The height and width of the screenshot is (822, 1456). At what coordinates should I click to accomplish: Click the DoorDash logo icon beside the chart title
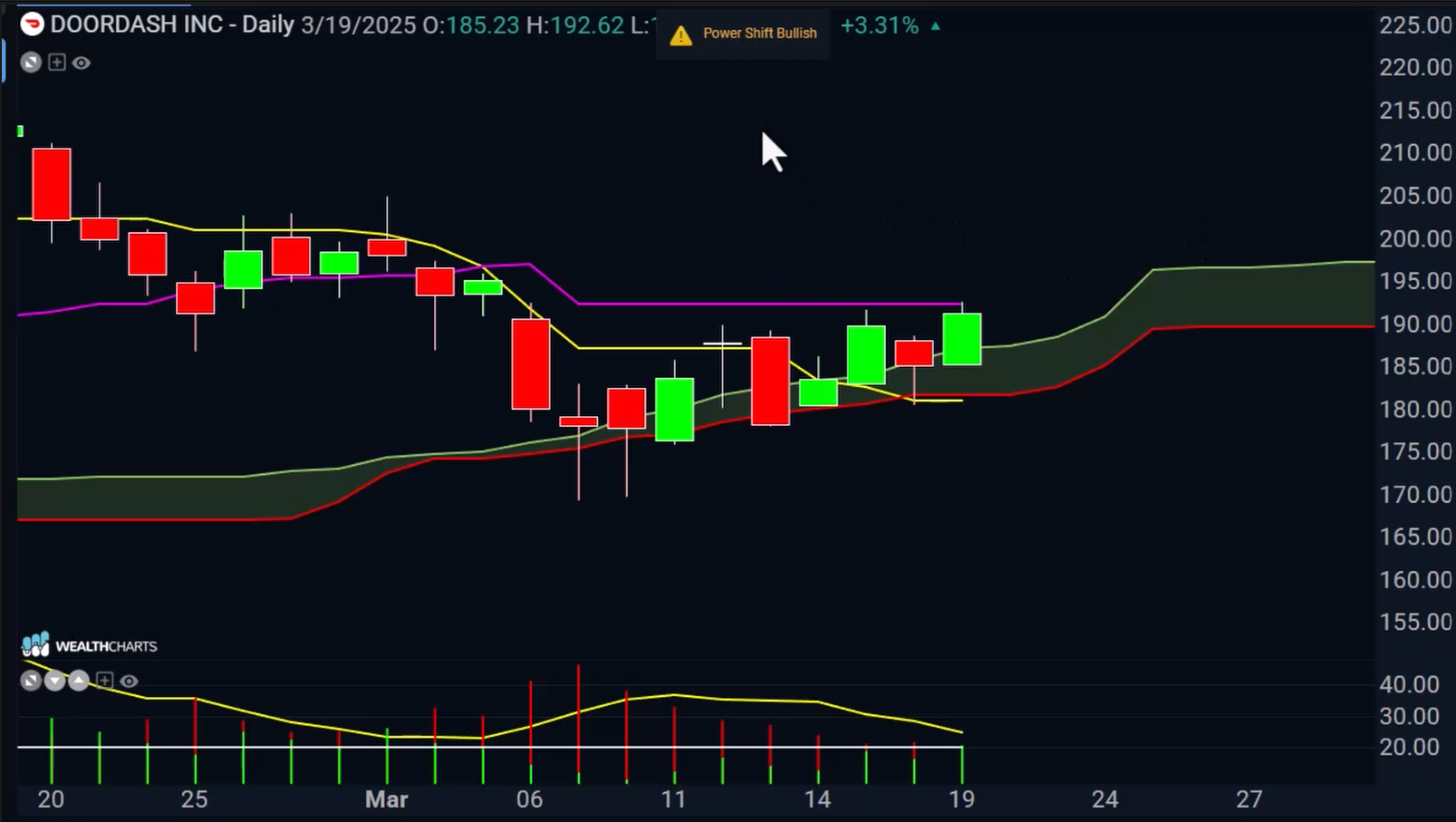coord(32,24)
